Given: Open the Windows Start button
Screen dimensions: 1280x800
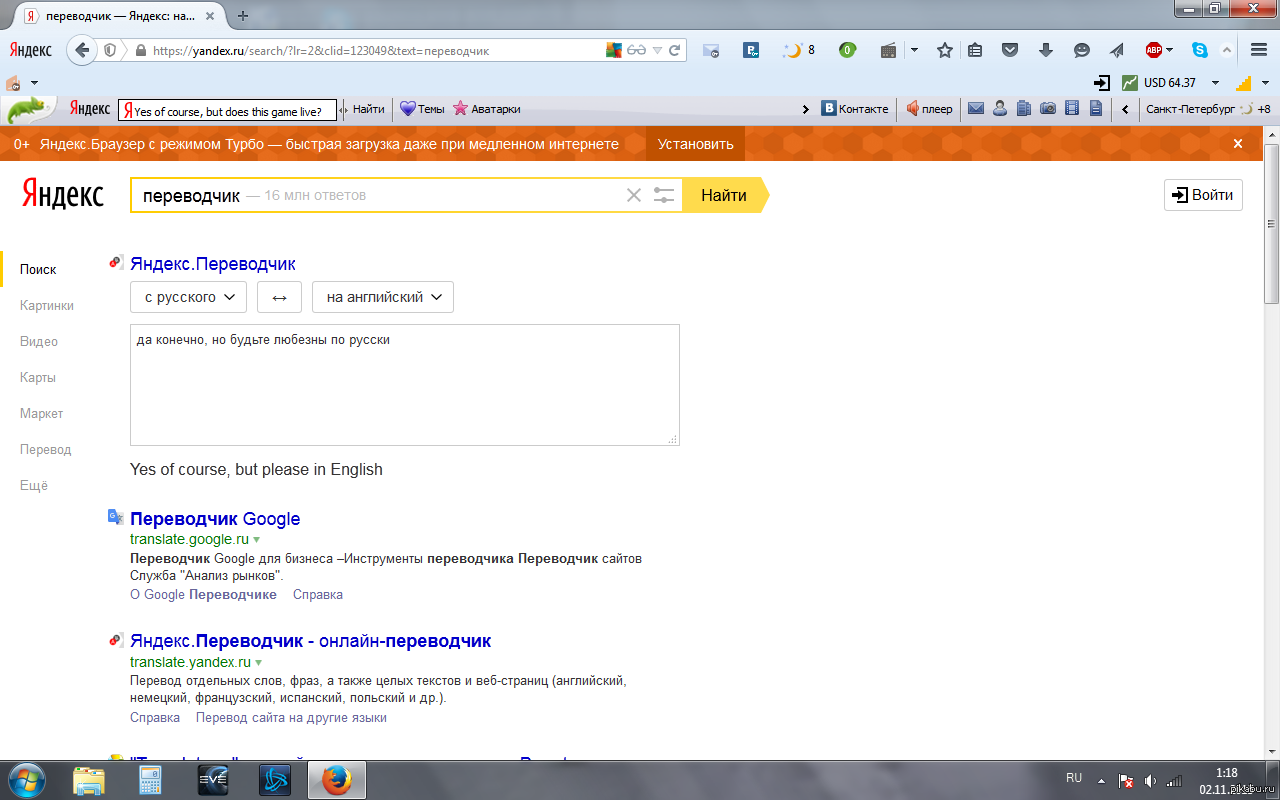Looking at the screenshot, I should tap(26, 778).
